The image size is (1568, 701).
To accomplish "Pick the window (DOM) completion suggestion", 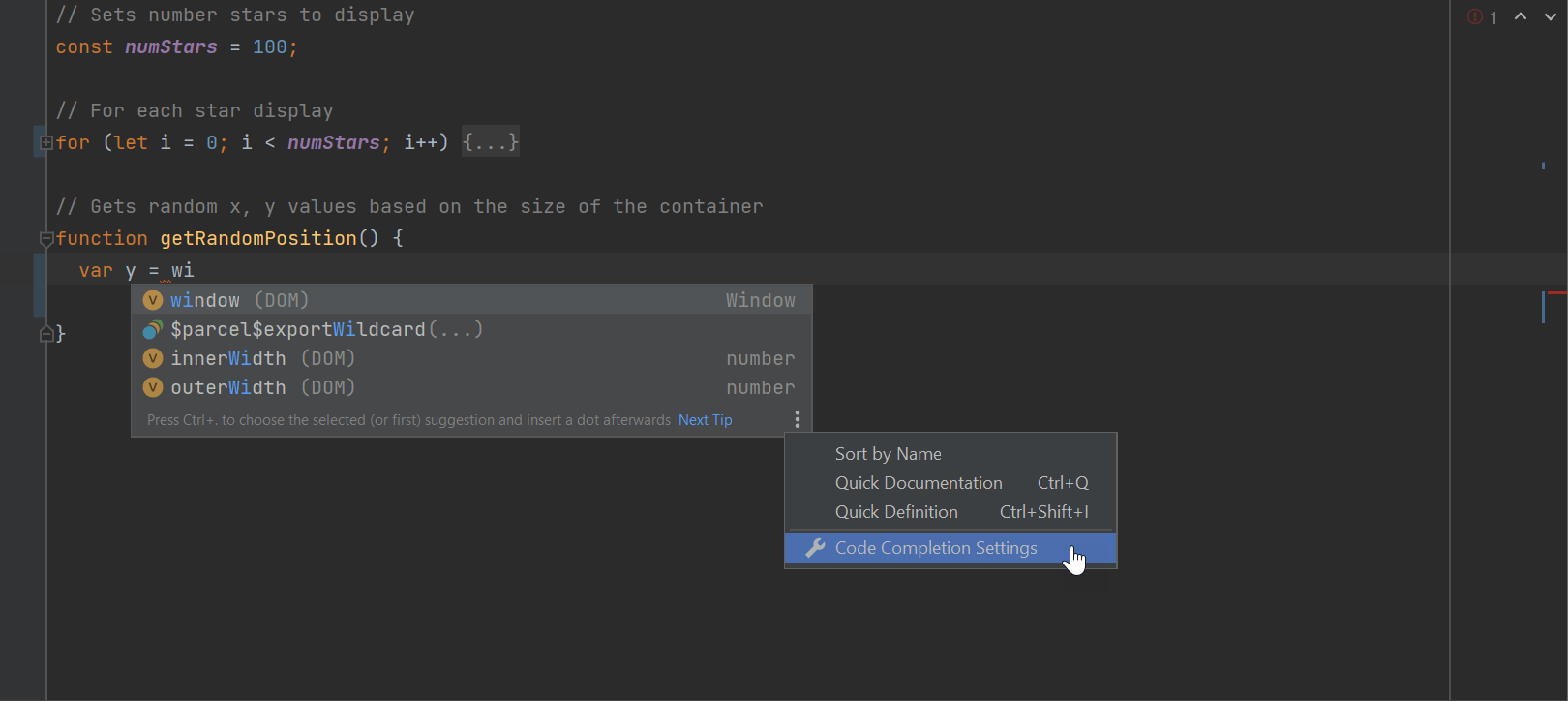I will click(x=239, y=300).
